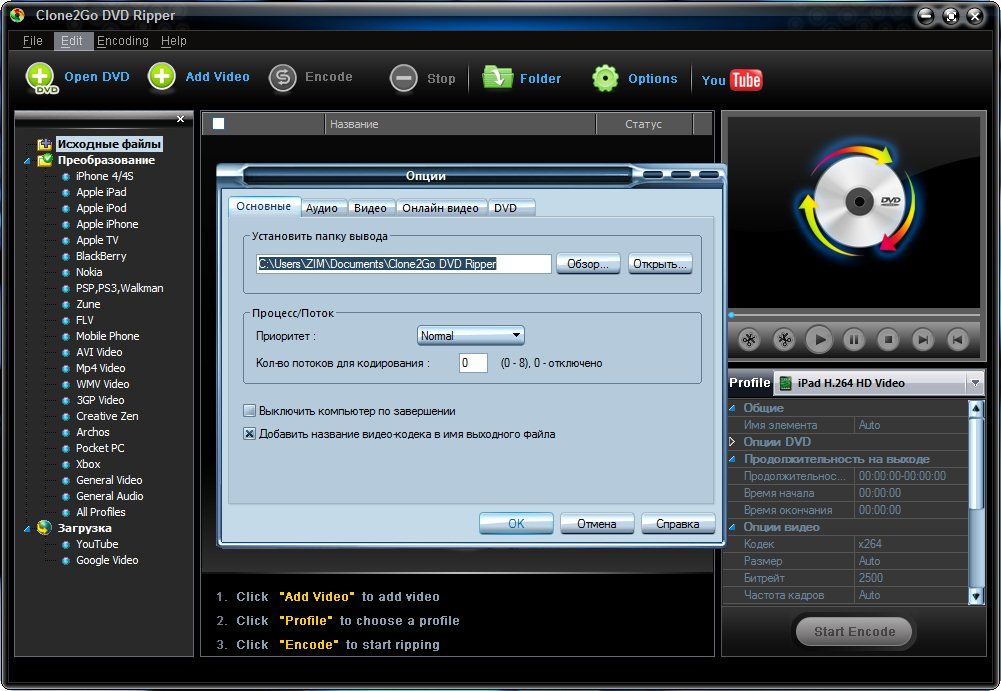Select the Apple iPad profile
This screenshot has width=1001, height=691.
click(101, 192)
